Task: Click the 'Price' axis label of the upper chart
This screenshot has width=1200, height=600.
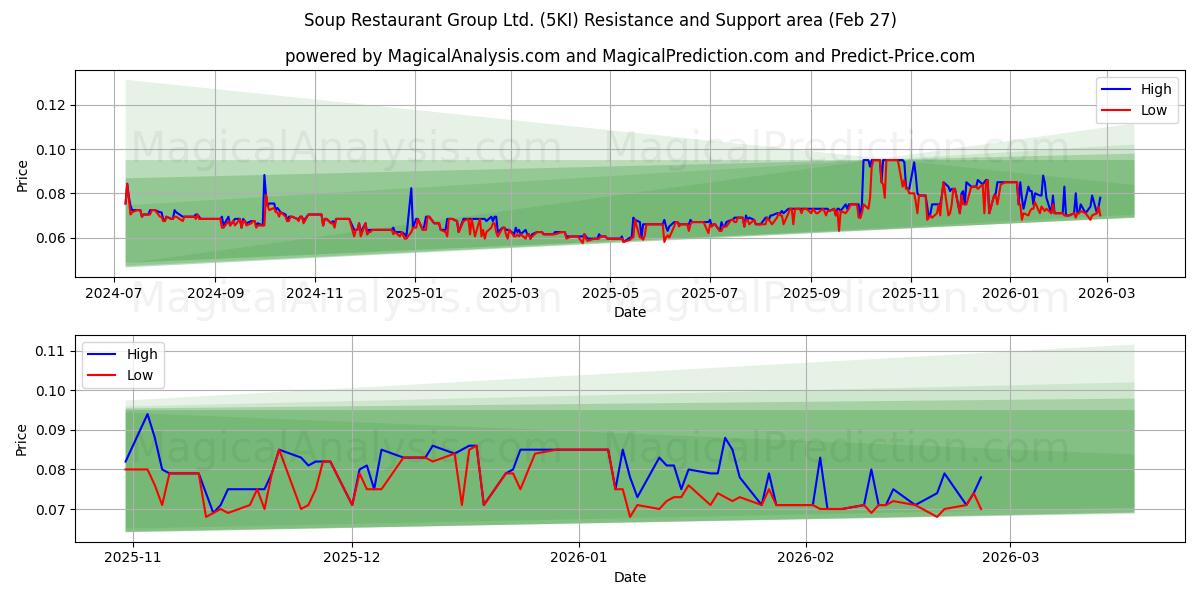Action: (23, 174)
